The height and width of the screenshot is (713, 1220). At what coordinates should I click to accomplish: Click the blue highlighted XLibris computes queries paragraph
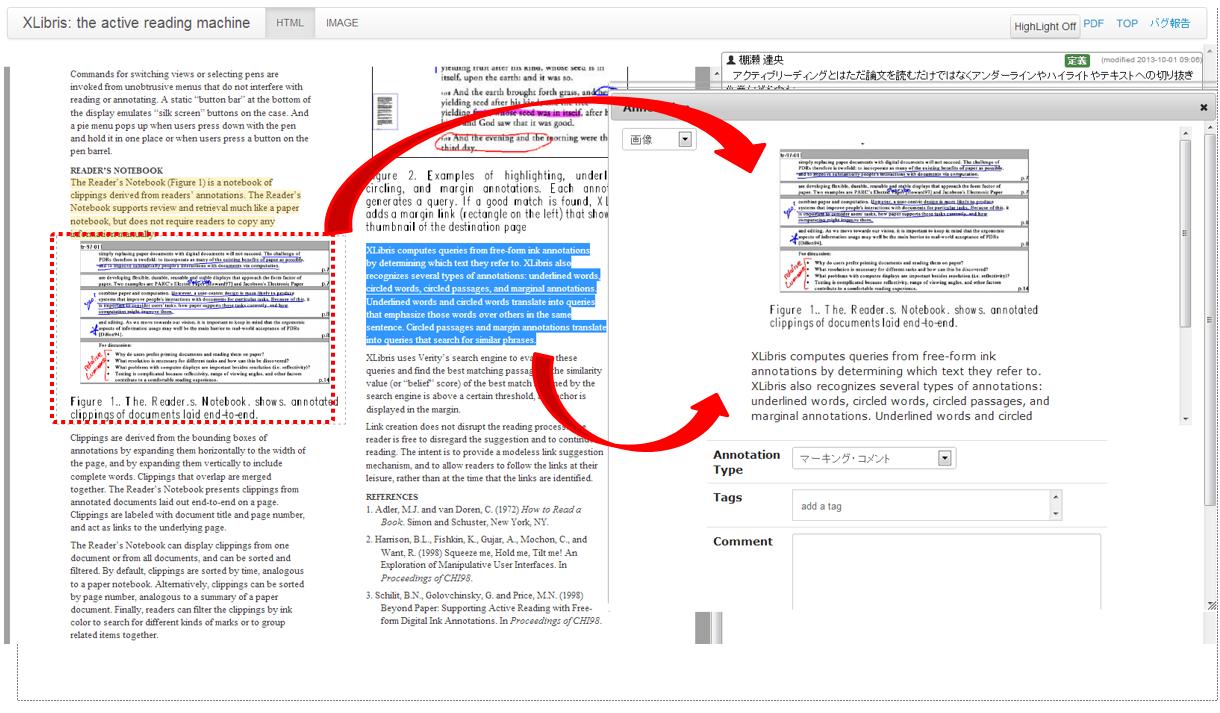point(486,295)
